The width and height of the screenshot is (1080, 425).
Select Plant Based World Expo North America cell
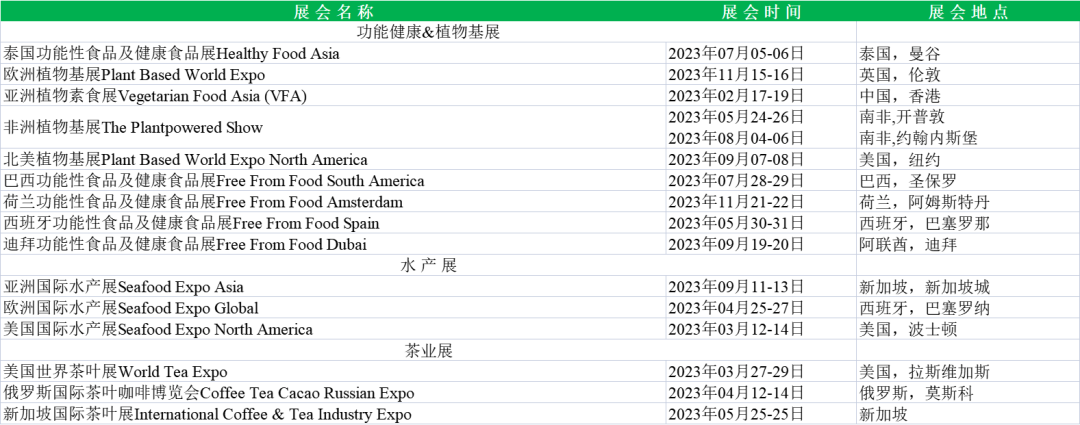click(333, 160)
